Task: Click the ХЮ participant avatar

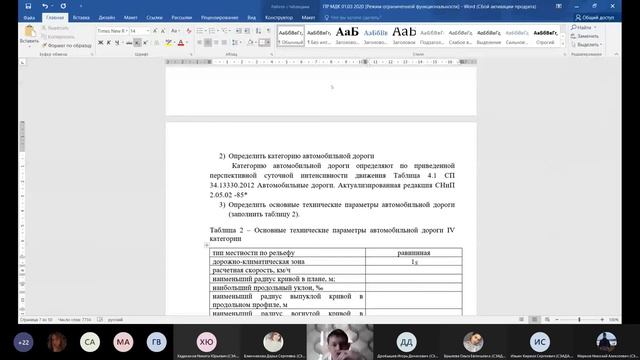Action: (x=206, y=342)
